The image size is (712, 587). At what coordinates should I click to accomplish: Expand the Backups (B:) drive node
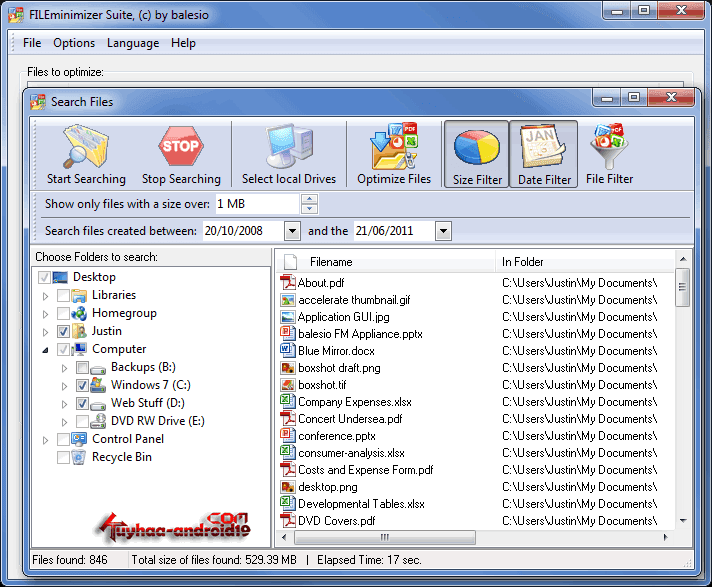[64, 368]
